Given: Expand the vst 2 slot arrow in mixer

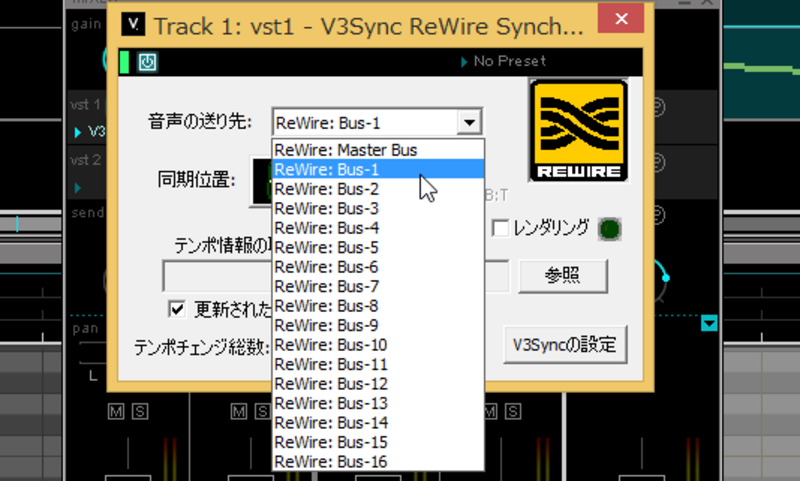Looking at the screenshot, I should coord(78,188).
